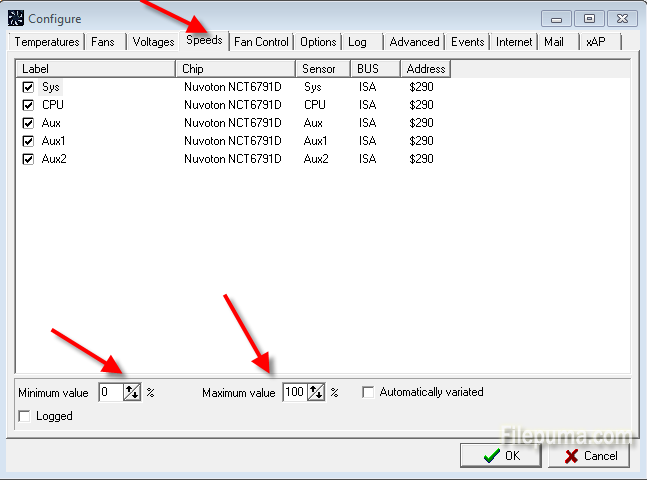The image size is (647, 480).
Task: Sort by the BUS column header
Action: [x=375, y=69]
